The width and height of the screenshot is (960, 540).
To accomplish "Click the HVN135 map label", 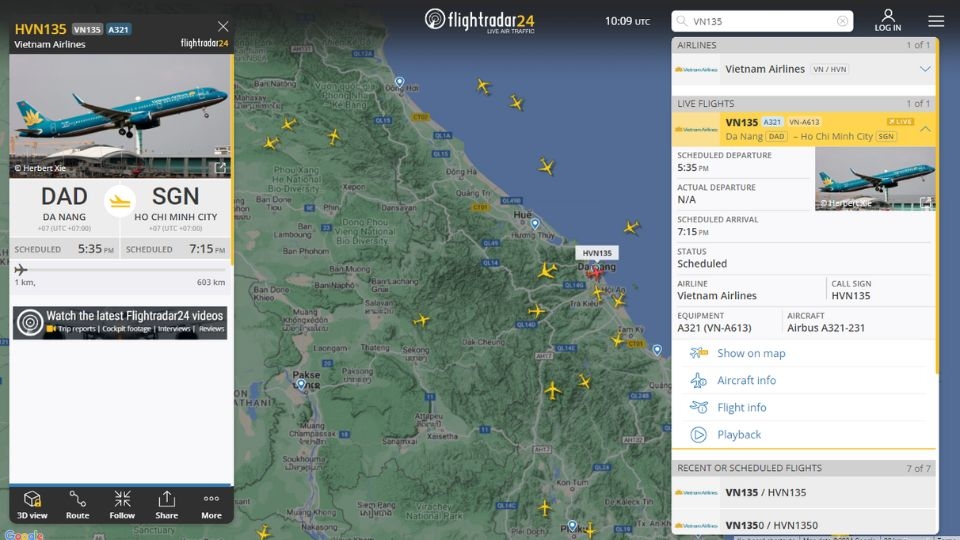I will (x=597, y=253).
